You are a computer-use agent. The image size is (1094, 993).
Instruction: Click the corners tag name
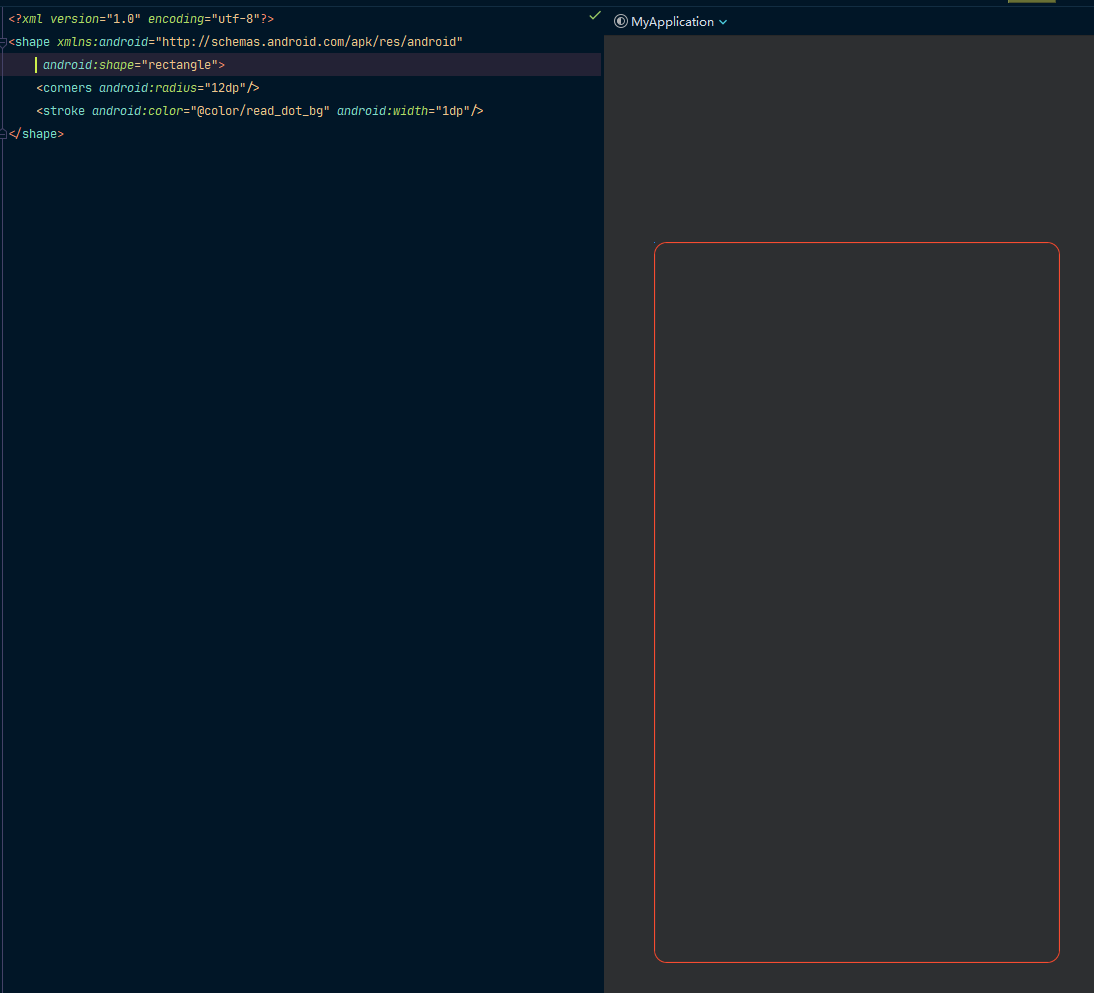(x=67, y=88)
